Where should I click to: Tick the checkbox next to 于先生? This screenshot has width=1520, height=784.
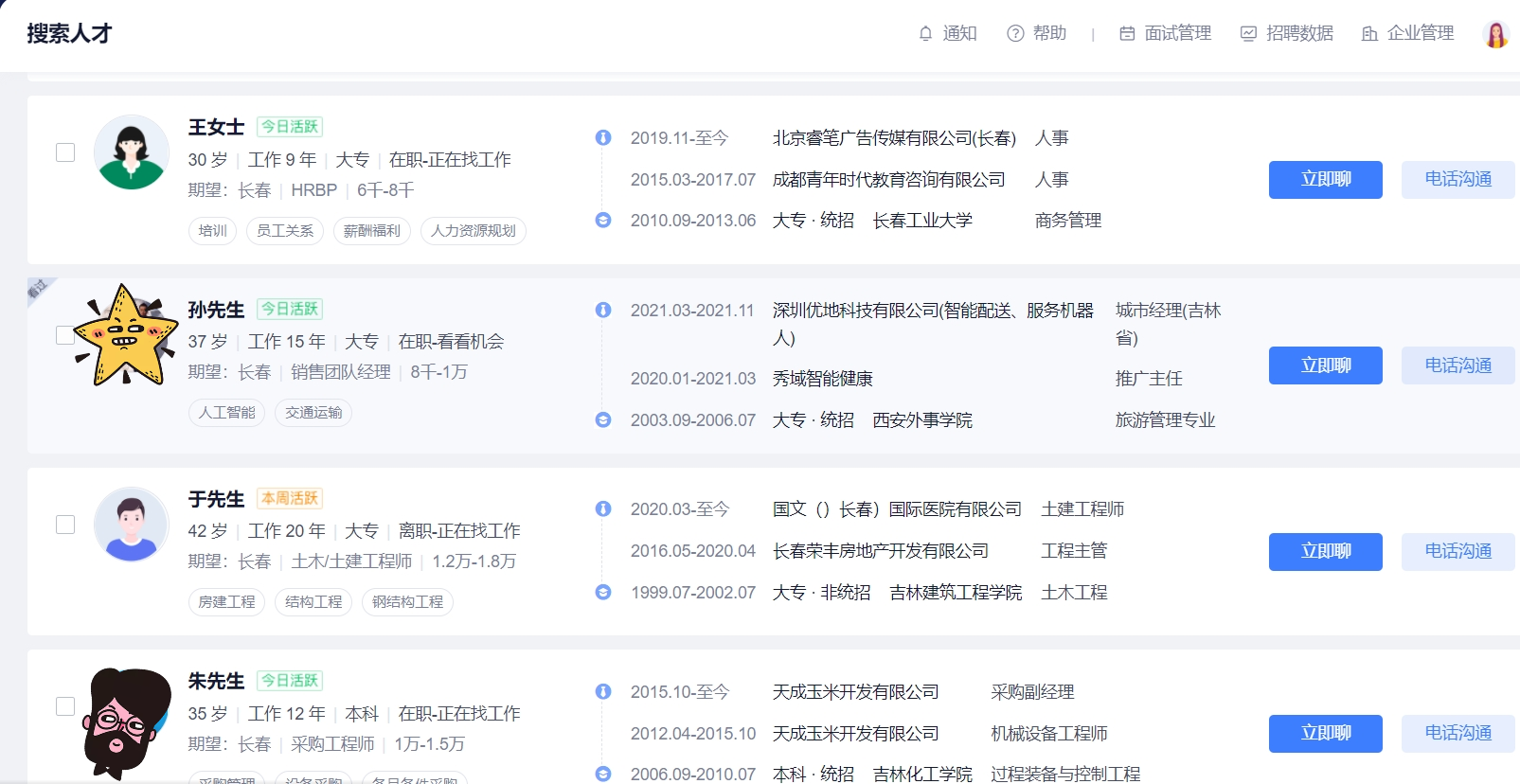pyautogui.click(x=65, y=525)
